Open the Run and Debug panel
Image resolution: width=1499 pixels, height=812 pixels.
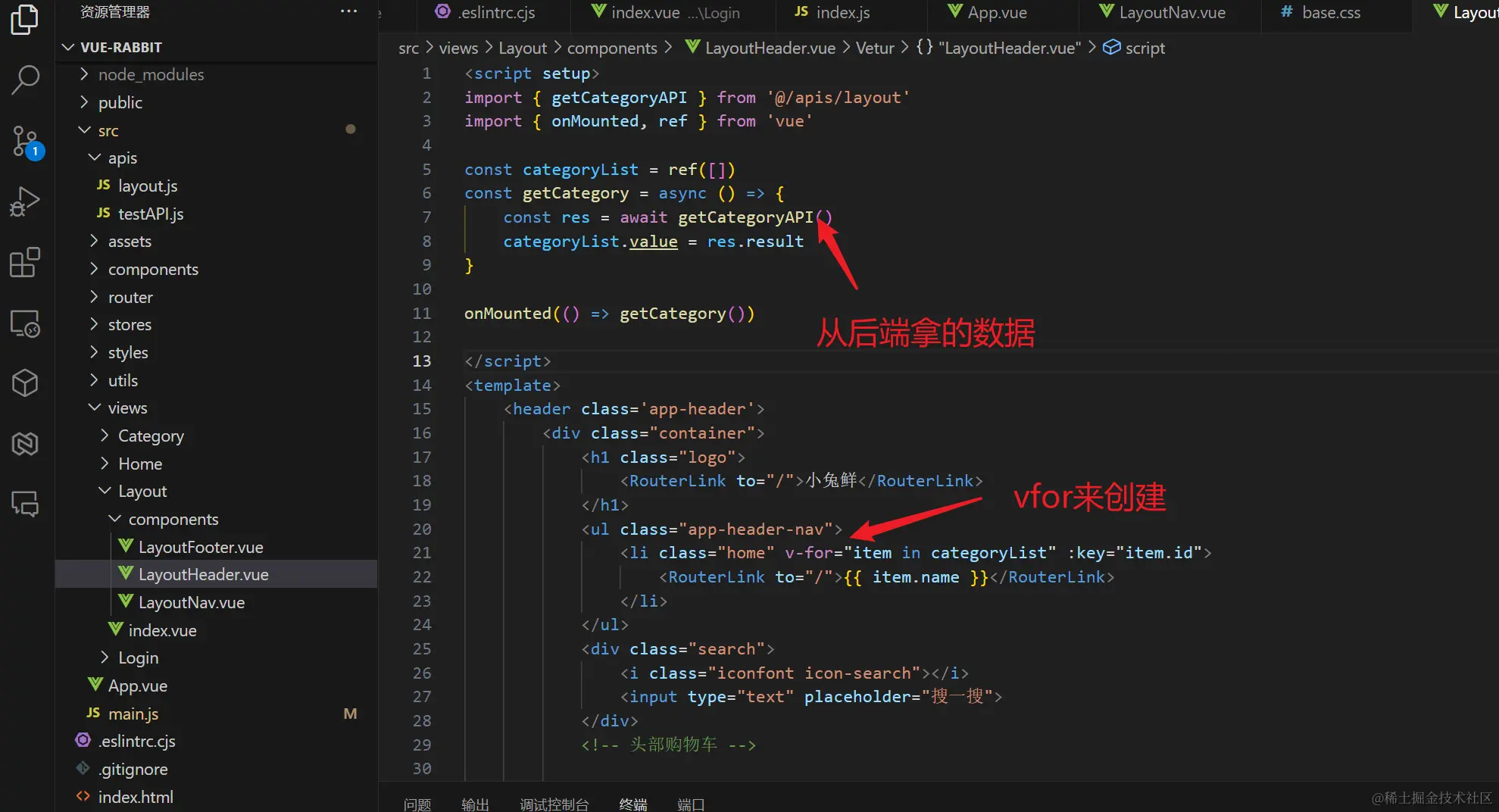tap(25, 201)
